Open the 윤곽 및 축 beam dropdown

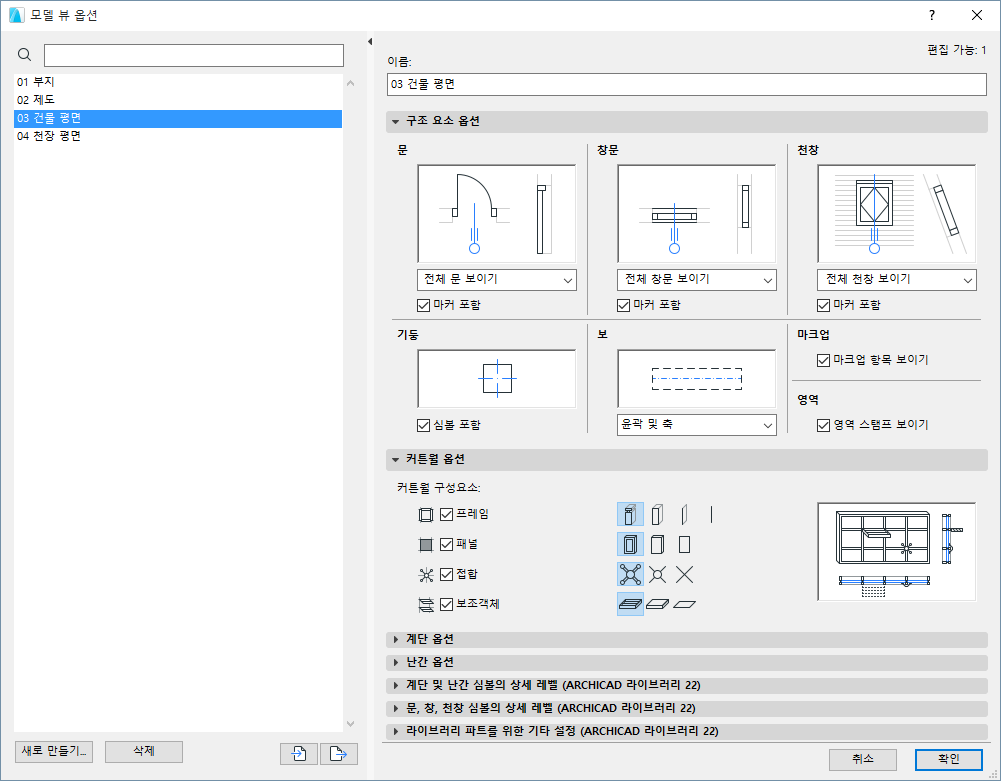[696, 424]
